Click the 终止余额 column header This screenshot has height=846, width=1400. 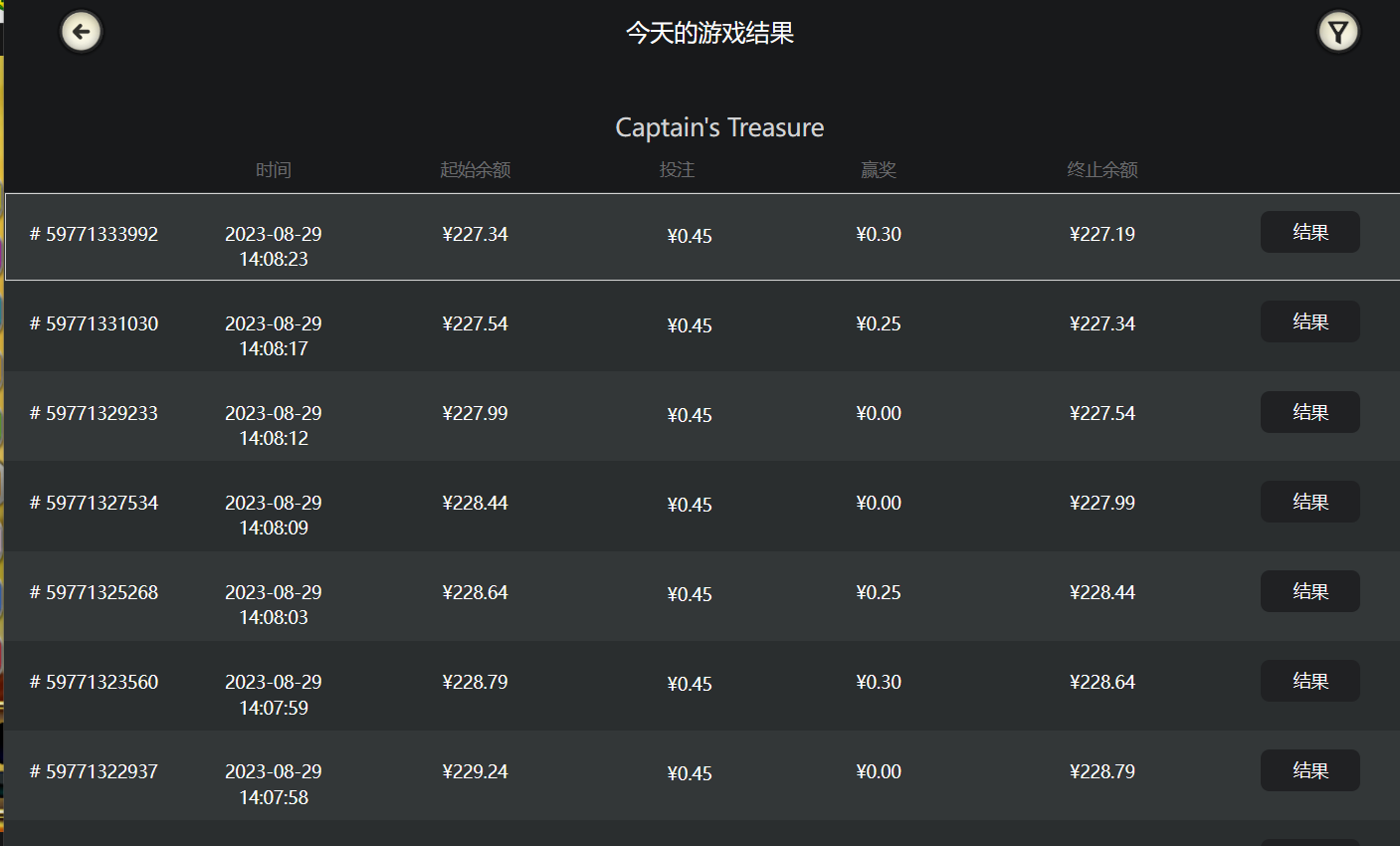1102,170
